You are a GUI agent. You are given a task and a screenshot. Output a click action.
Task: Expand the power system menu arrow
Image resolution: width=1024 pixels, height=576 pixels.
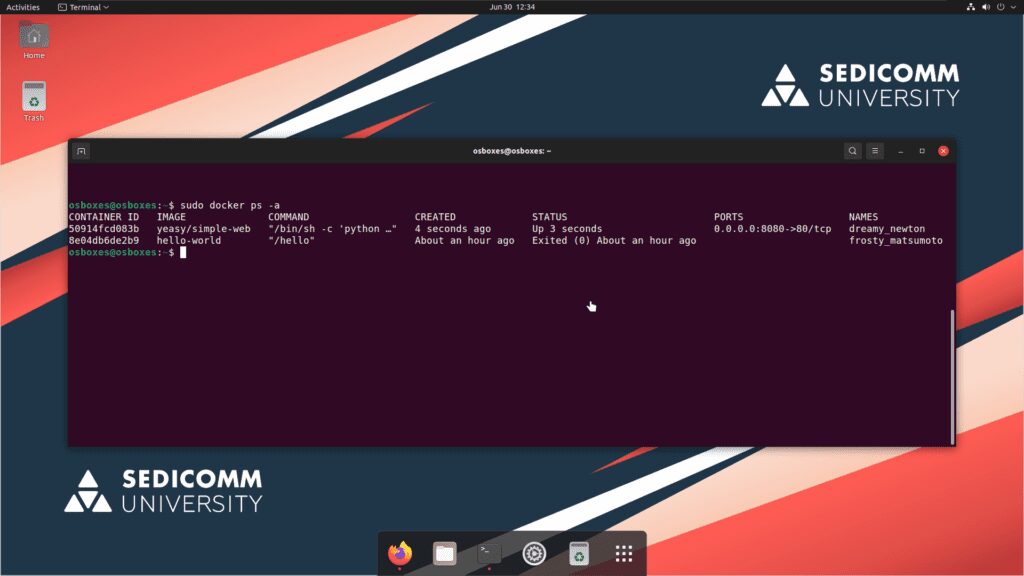(1013, 7)
